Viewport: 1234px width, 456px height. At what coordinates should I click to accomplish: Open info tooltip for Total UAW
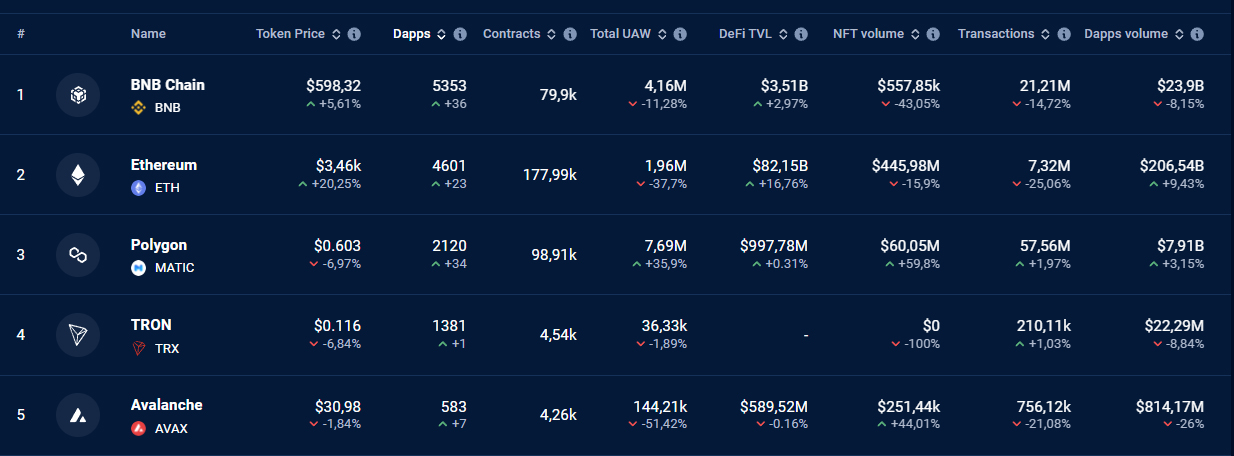point(680,34)
